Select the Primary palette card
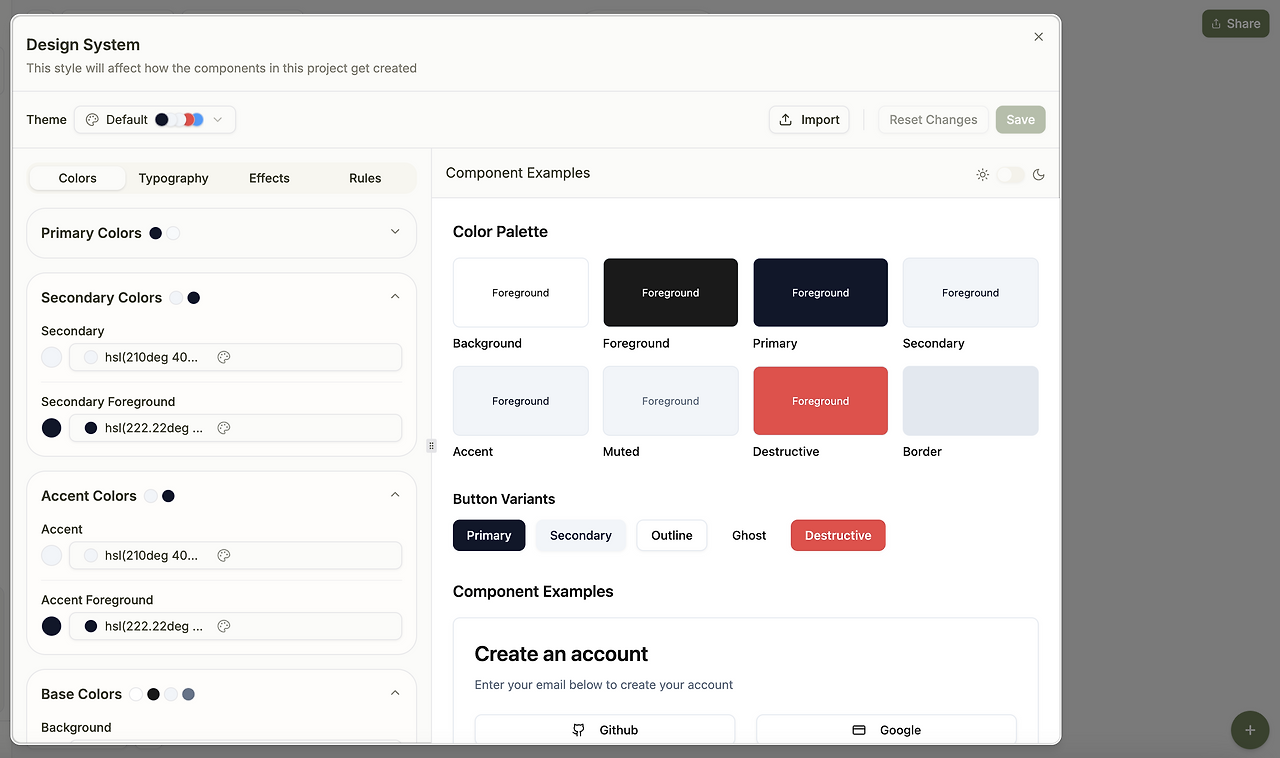 tap(821, 292)
